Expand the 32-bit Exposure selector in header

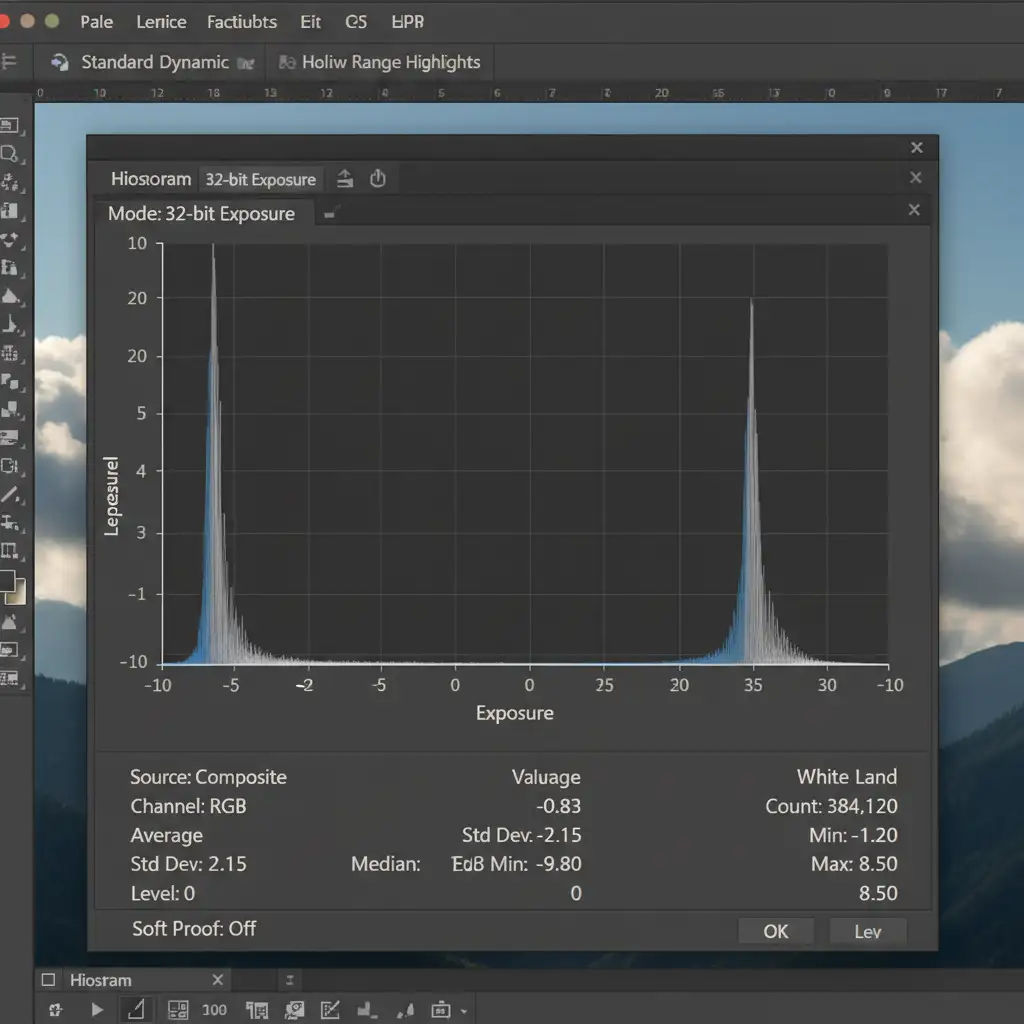[260, 180]
